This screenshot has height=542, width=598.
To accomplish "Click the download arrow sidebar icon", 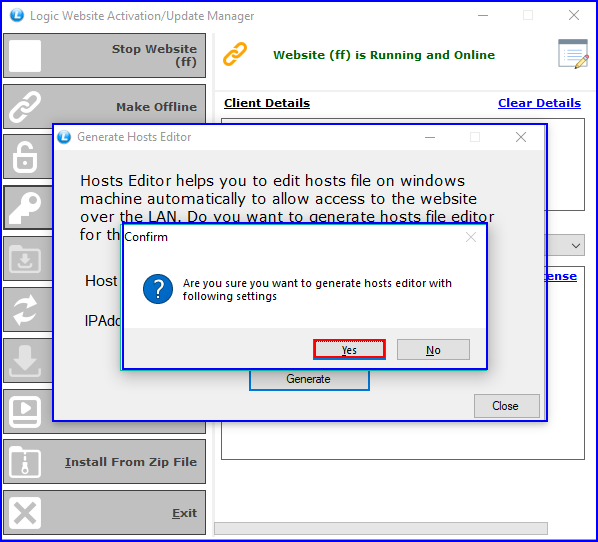I will [25, 360].
